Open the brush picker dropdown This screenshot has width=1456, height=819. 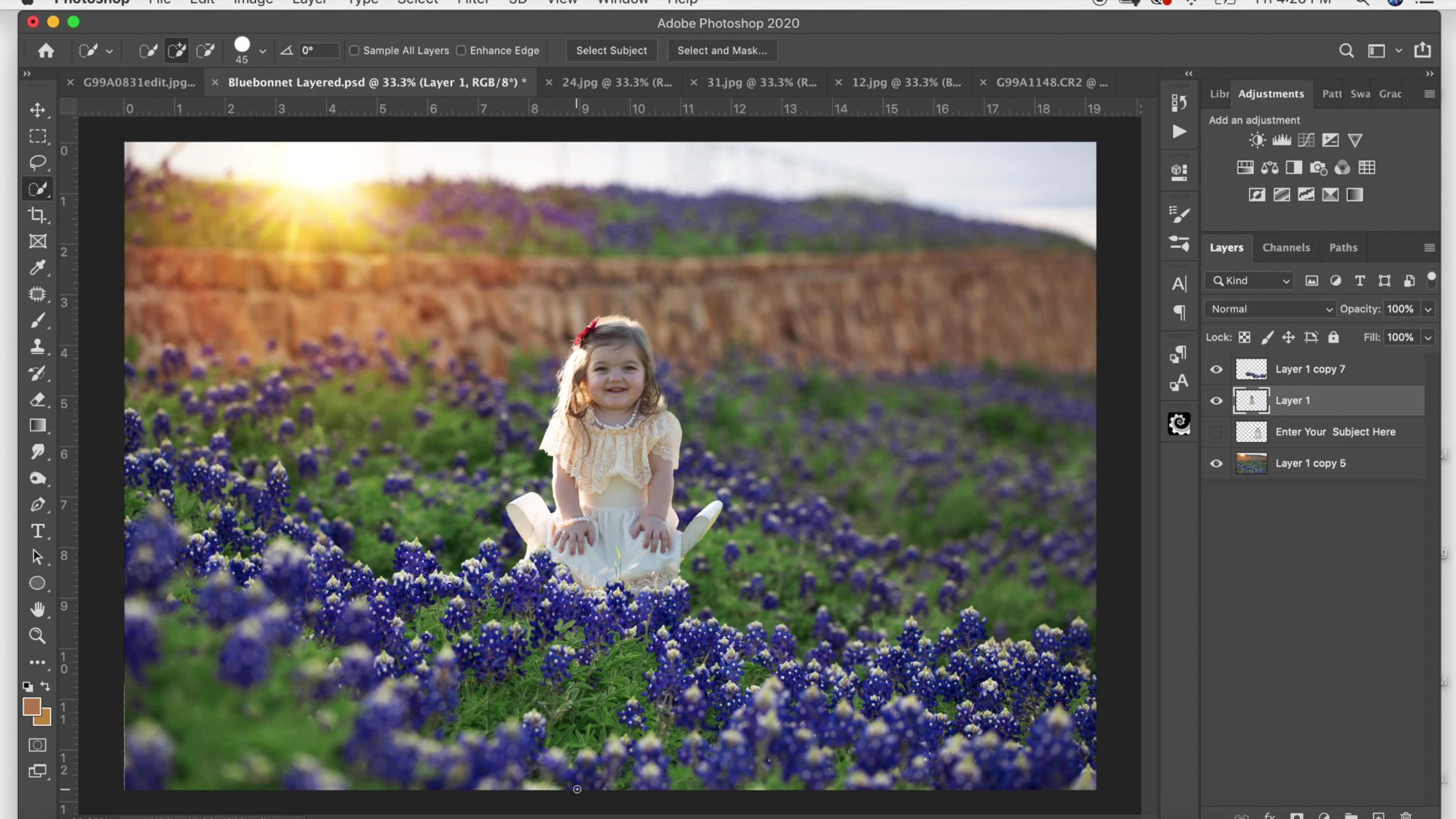[262, 51]
